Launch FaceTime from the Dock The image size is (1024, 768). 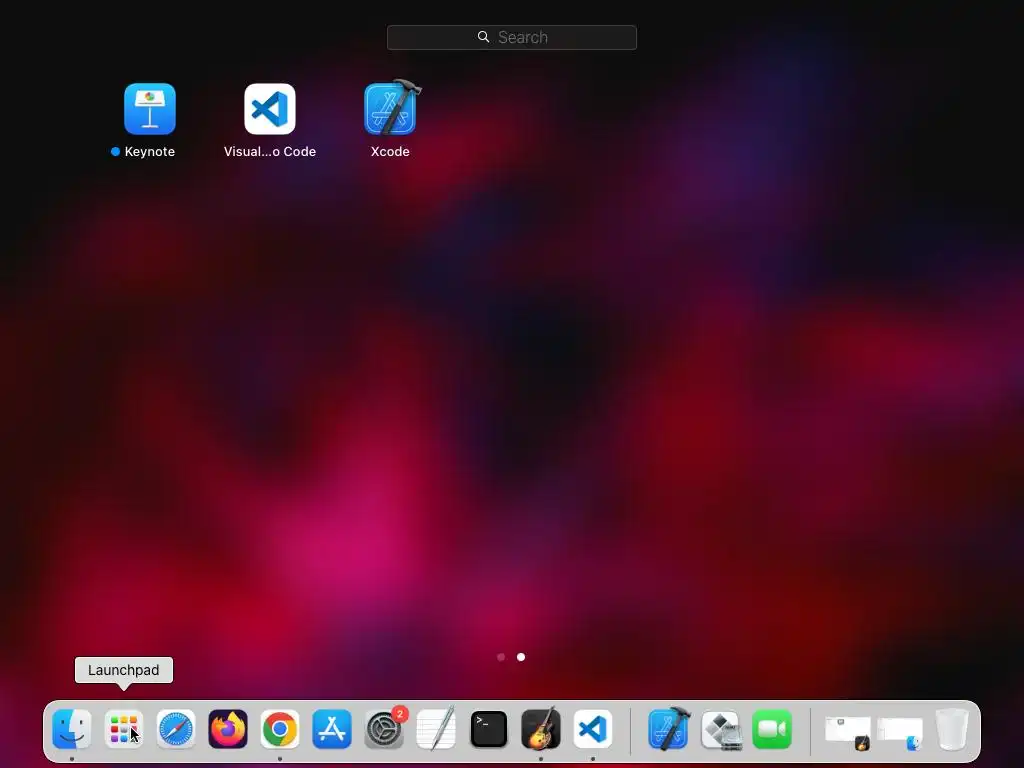pyautogui.click(x=772, y=729)
